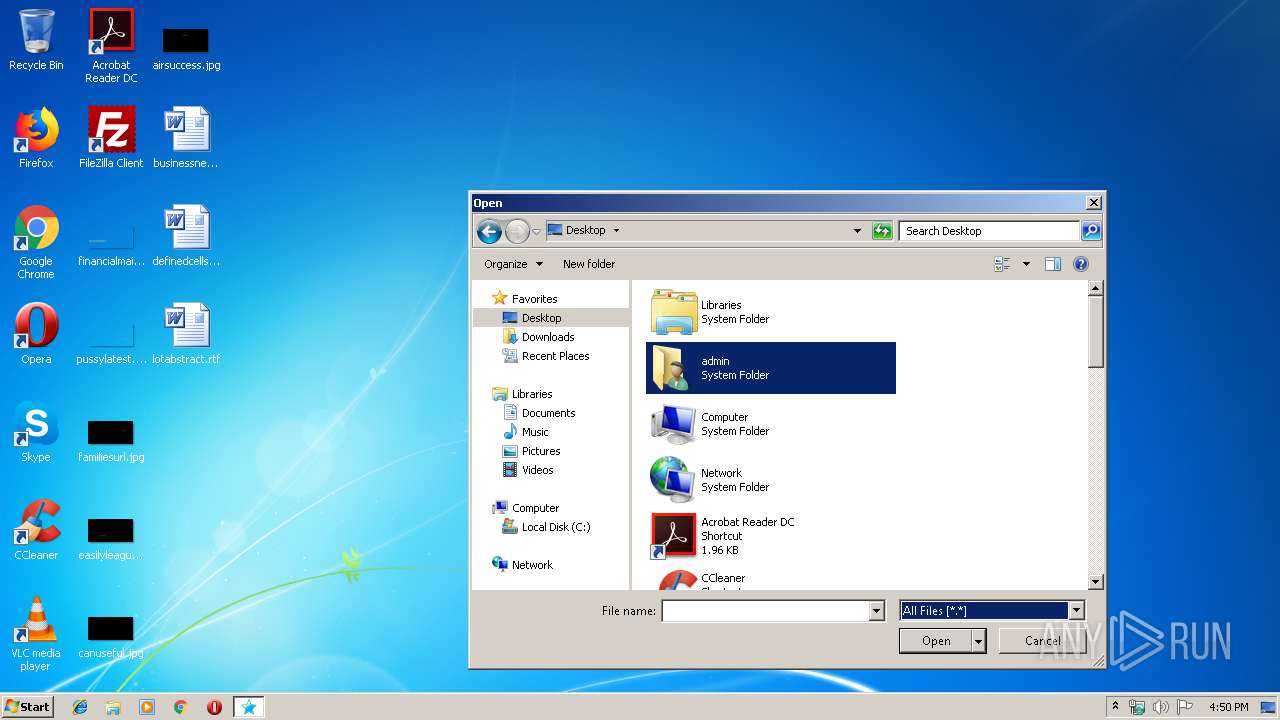Expand the recent locations dropdown near nav arrows
The image size is (1280, 720).
pos(536,232)
